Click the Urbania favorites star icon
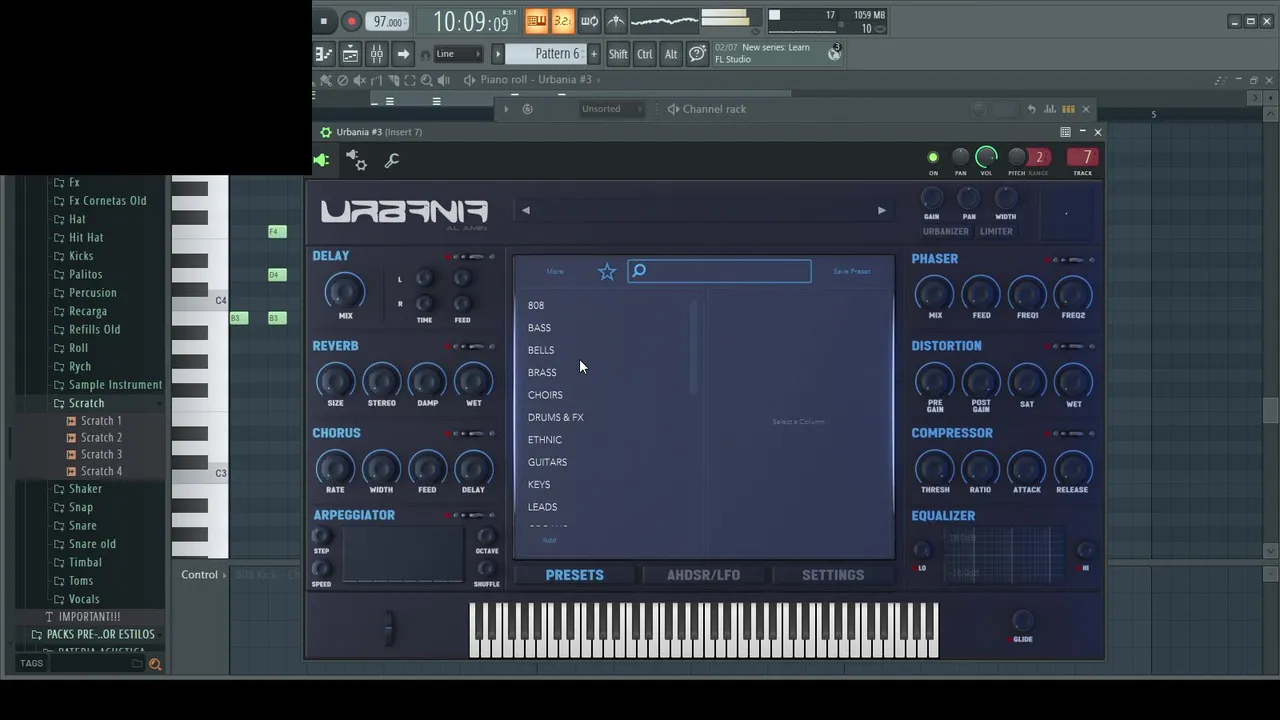 (607, 271)
